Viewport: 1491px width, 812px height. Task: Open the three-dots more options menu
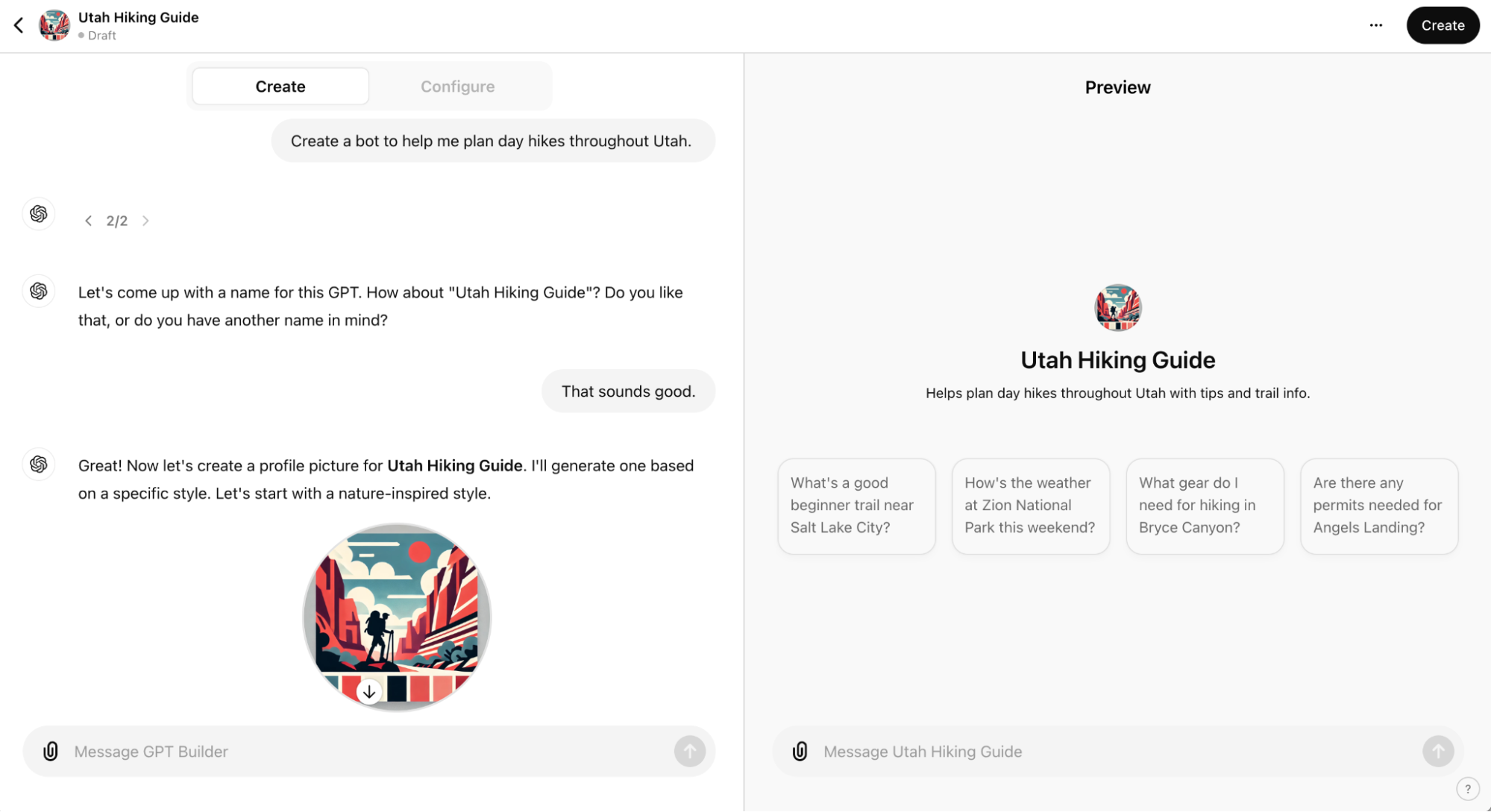1375,25
